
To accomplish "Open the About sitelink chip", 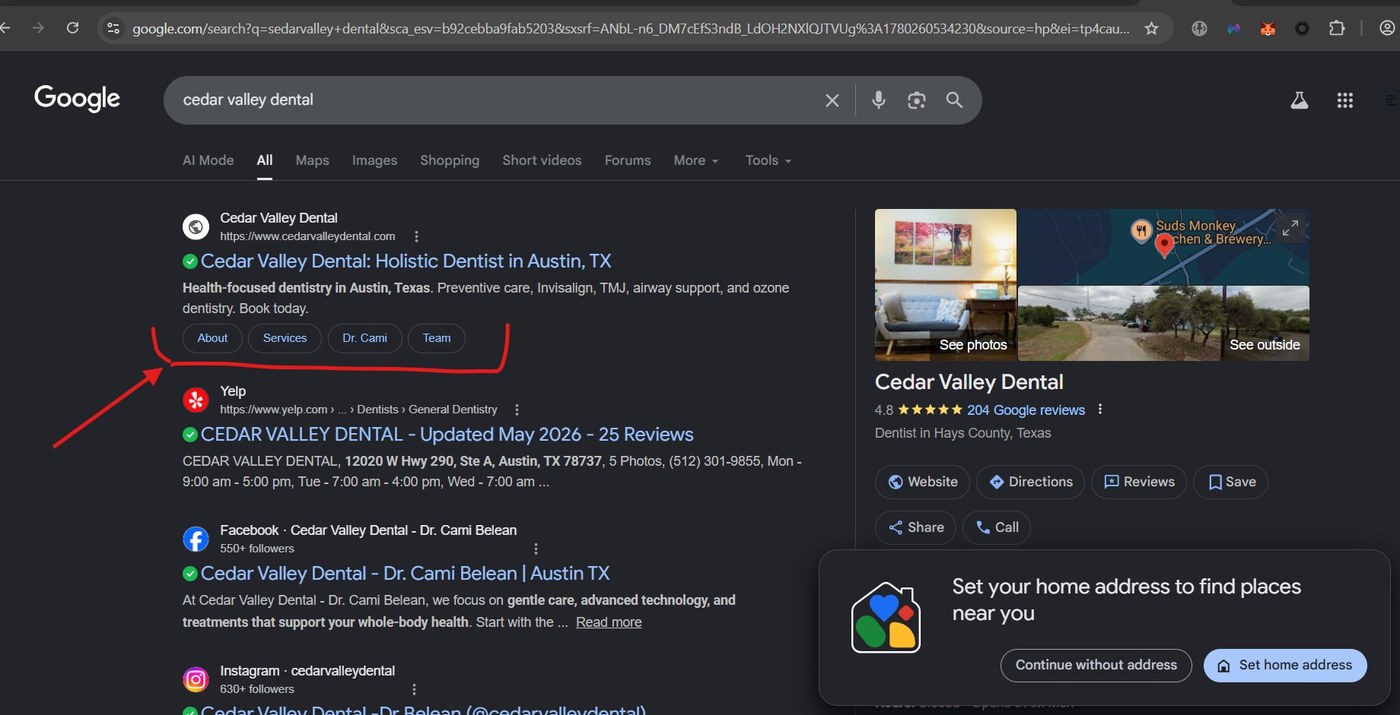I will pos(212,338).
